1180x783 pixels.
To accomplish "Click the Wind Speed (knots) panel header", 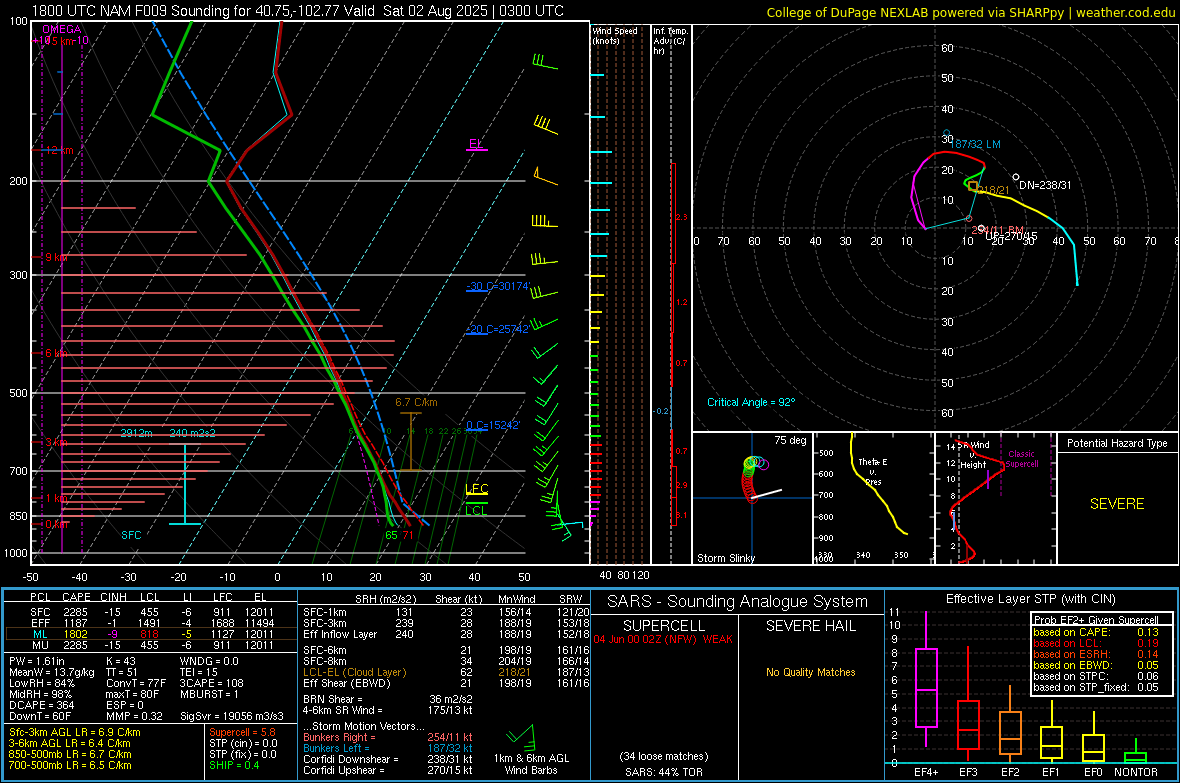I will 615,35.
